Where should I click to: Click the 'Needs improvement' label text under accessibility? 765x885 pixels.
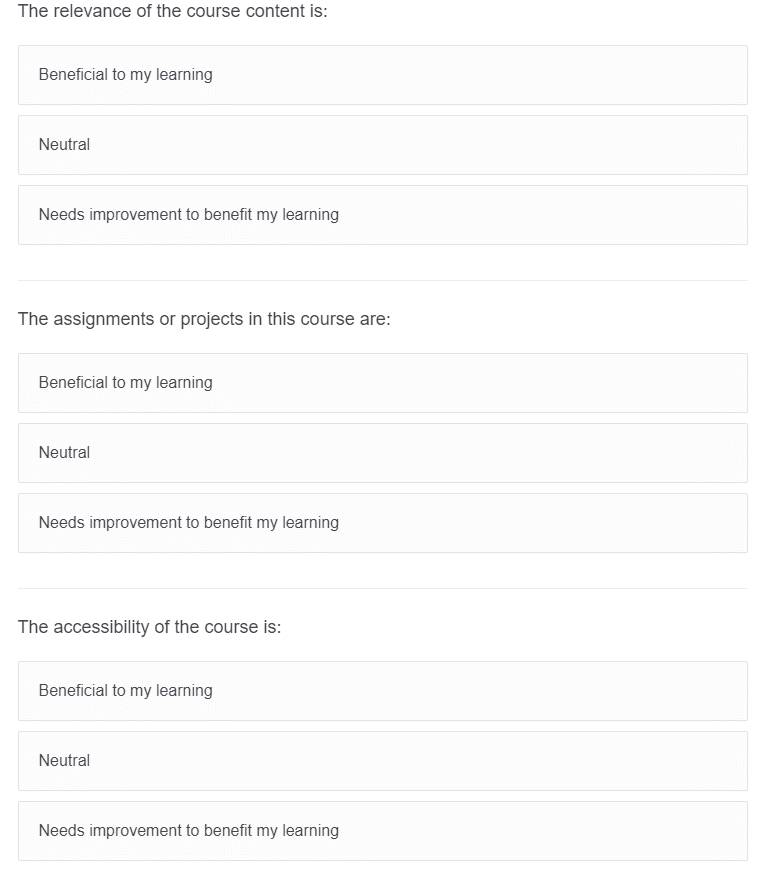(189, 831)
